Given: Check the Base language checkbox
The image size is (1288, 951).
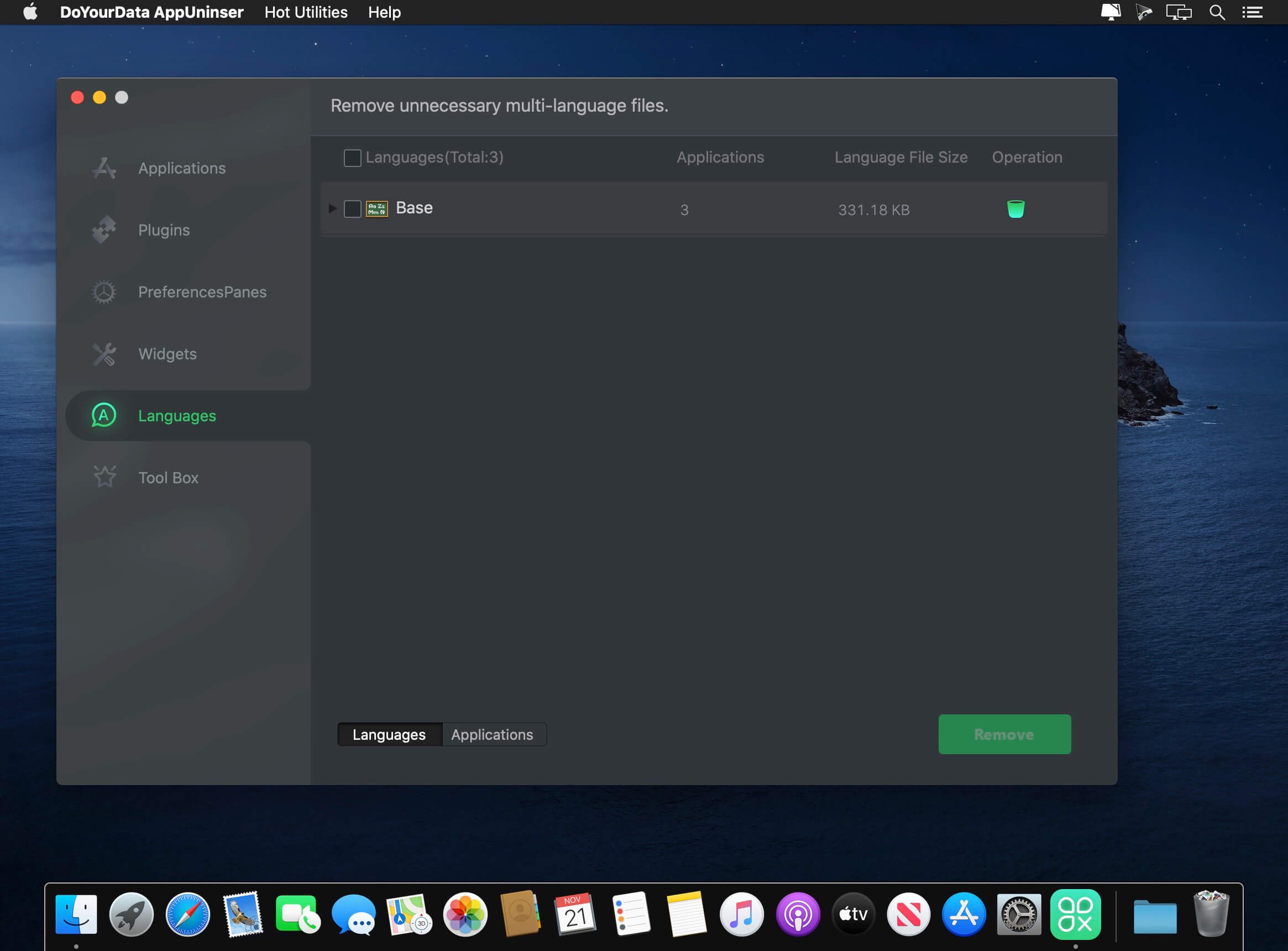Looking at the screenshot, I should pyautogui.click(x=352, y=208).
